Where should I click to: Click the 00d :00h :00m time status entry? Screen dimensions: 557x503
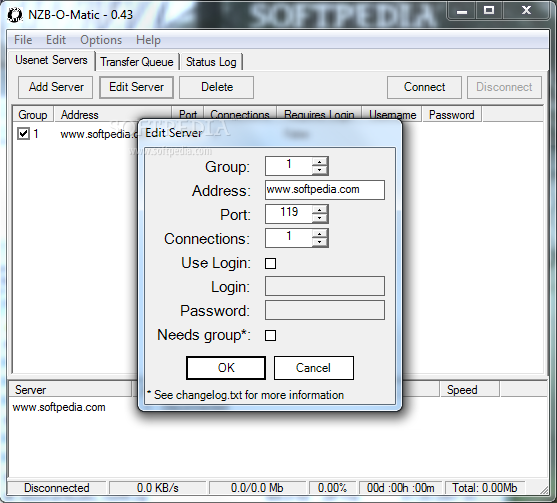click(400, 488)
